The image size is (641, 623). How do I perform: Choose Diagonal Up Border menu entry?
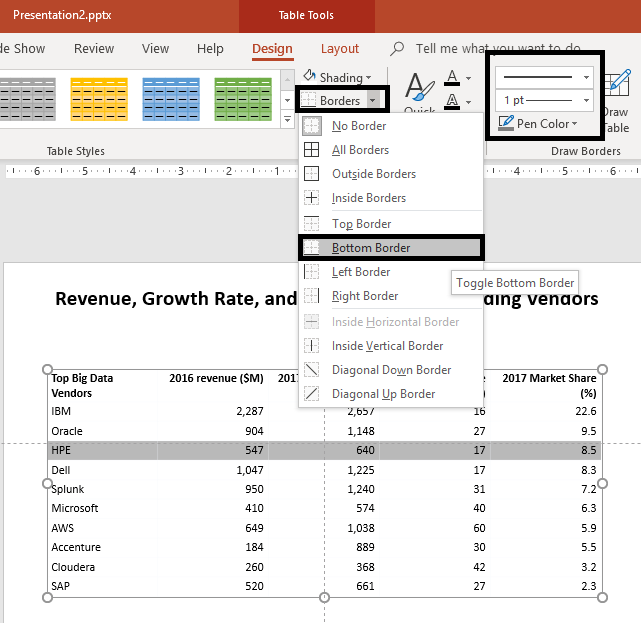click(391, 394)
